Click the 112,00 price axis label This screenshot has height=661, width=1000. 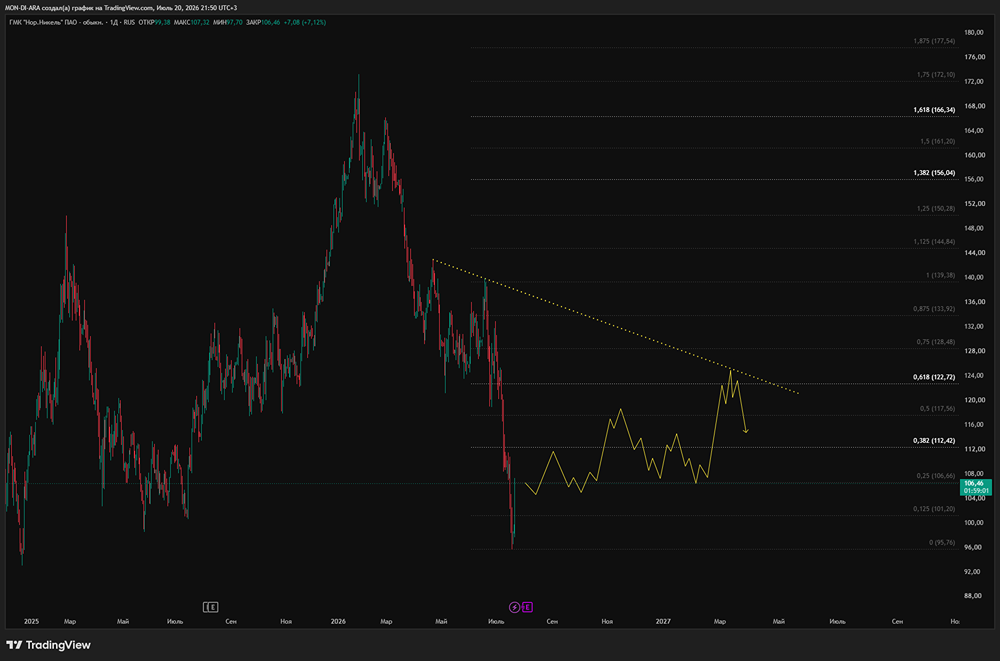[974, 449]
